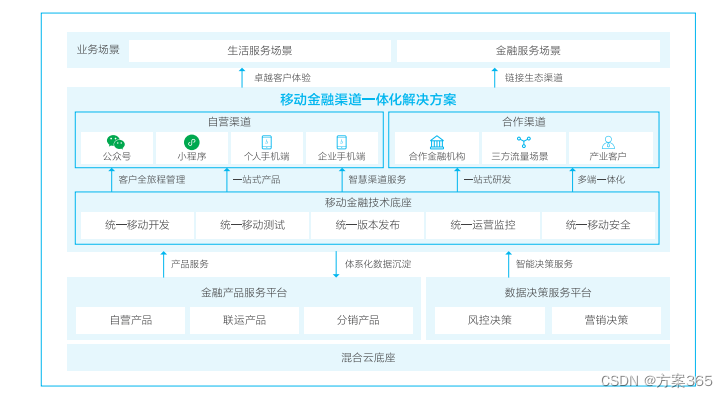
Task: Click the 个人手机端 label text
Action: click(x=266, y=157)
